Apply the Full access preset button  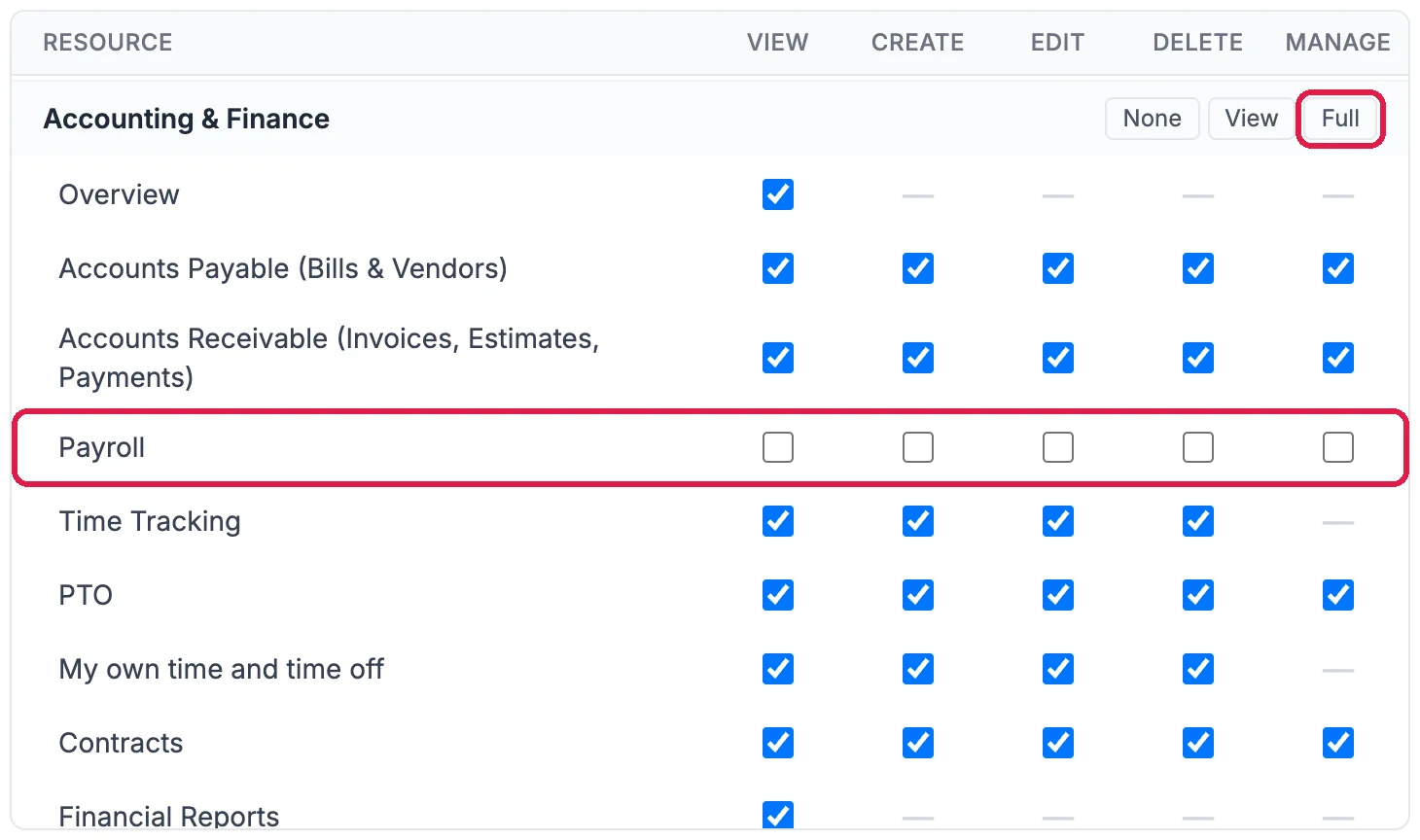tap(1340, 119)
